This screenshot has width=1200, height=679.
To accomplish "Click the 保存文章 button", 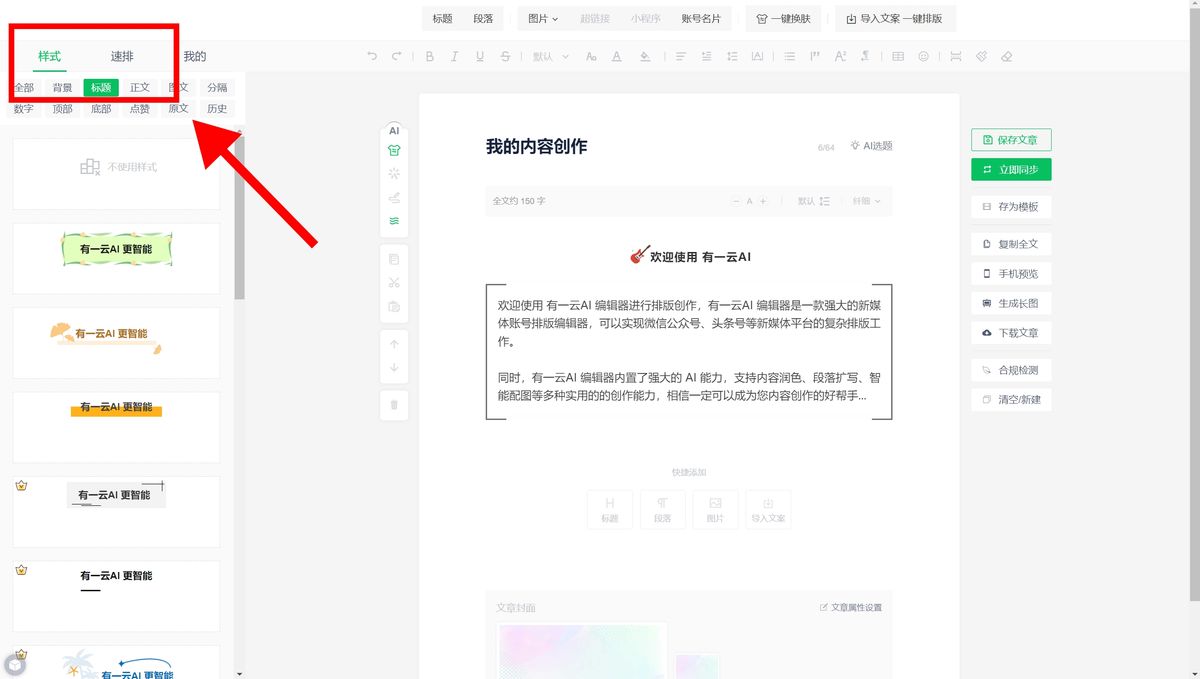I will 1011,140.
